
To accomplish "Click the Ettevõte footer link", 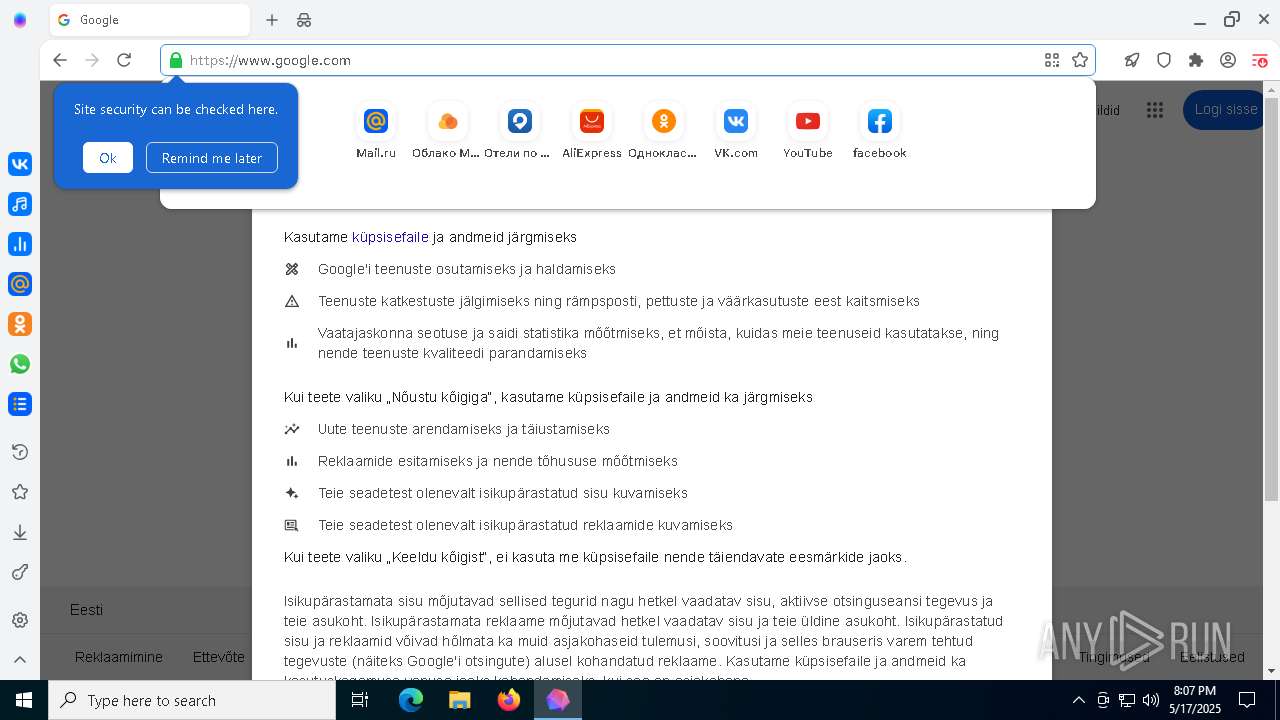I will 219,657.
